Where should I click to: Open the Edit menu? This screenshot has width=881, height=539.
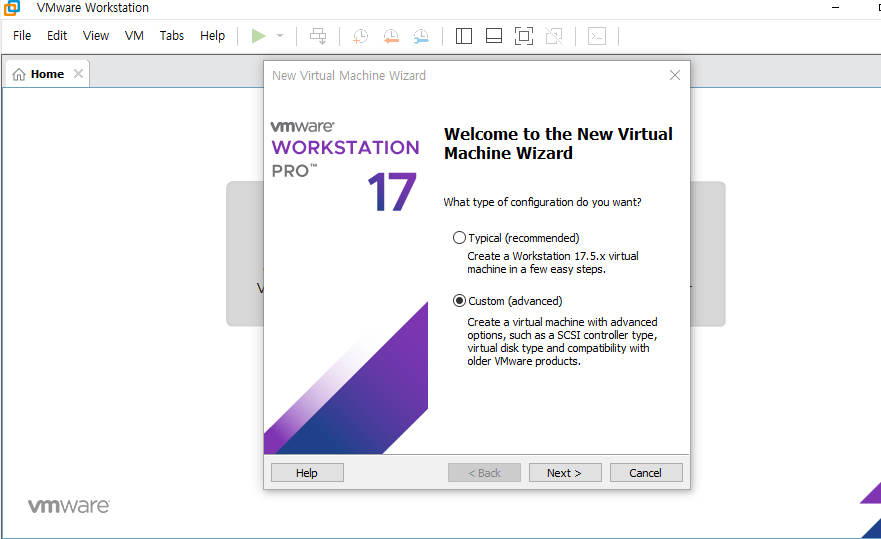click(x=57, y=35)
